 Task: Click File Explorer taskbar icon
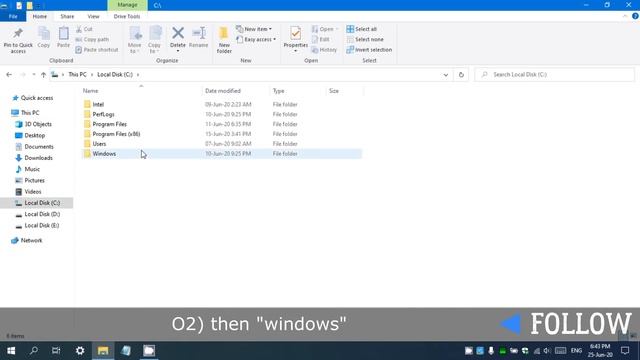(x=103, y=351)
